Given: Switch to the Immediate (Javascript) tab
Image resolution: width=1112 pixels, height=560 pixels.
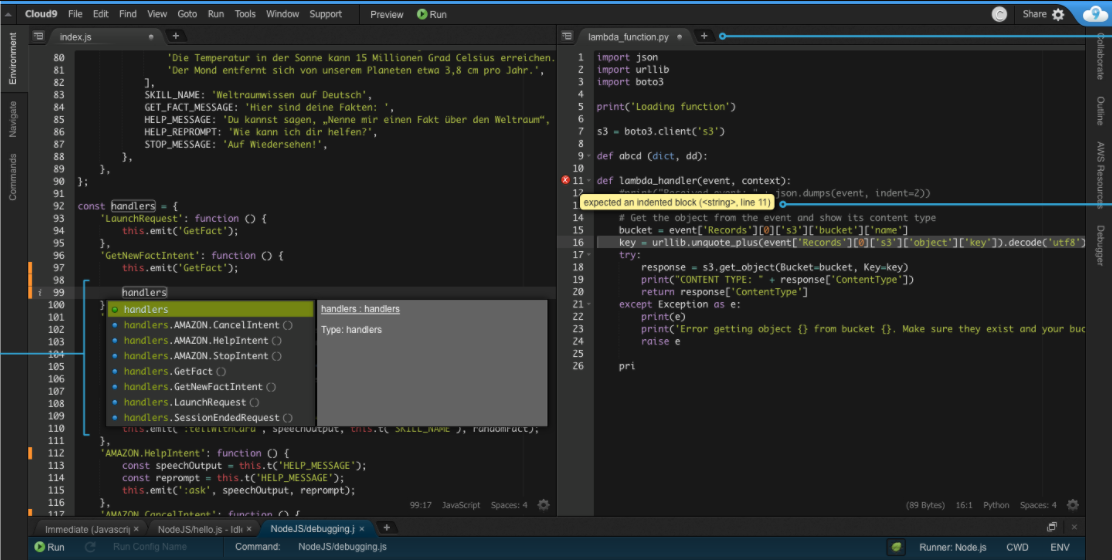Looking at the screenshot, I should [88, 529].
